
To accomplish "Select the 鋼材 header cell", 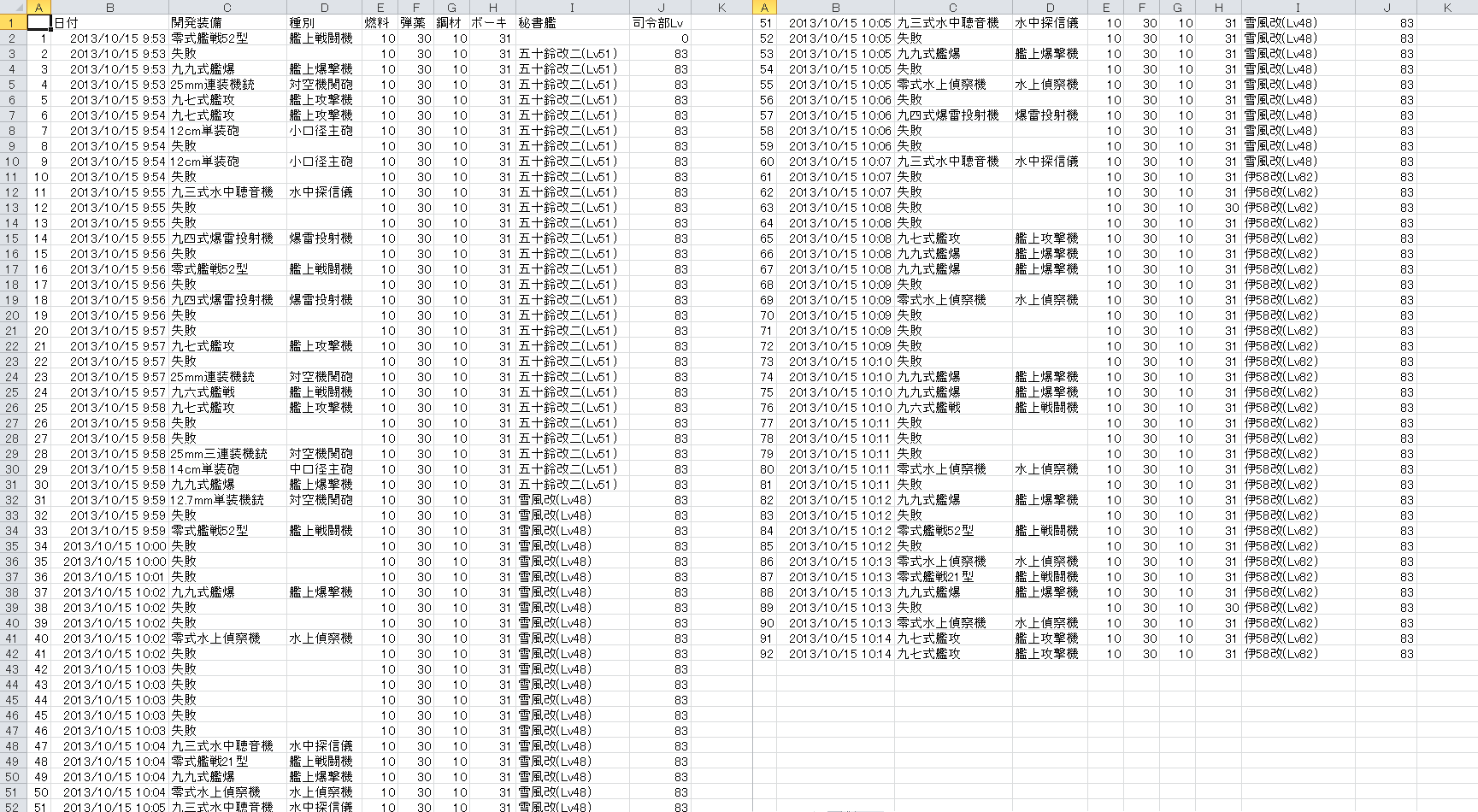I will [x=452, y=23].
